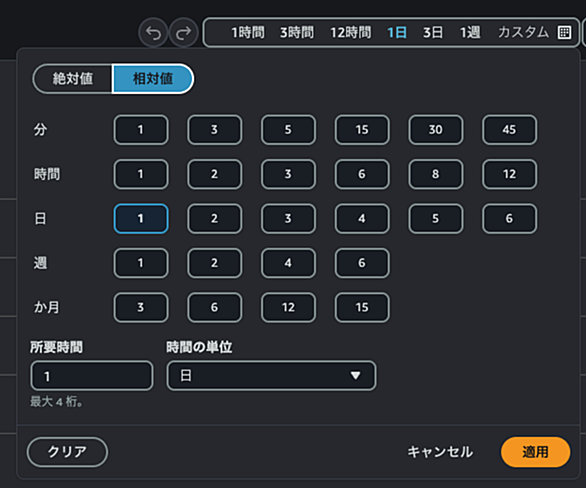The image size is (586, 488).
Task: Pick 12 in the か月 row
Action: click(x=288, y=308)
